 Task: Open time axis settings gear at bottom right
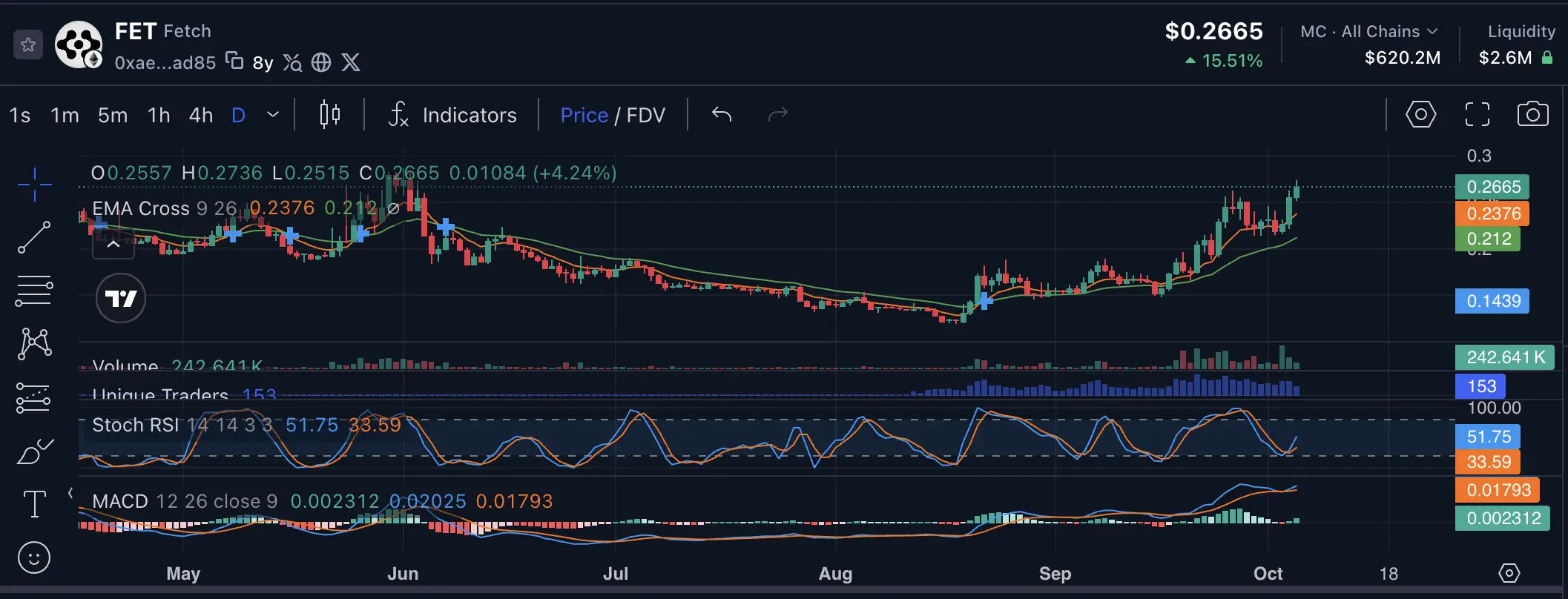pyautogui.click(x=1509, y=573)
